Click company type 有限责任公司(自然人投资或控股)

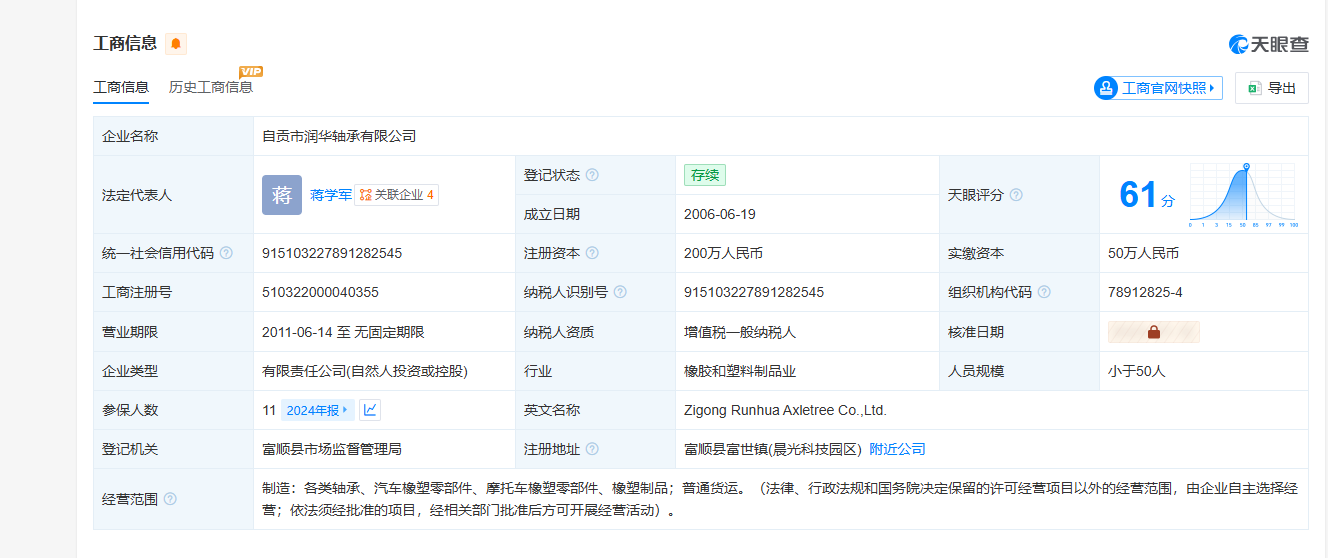tap(365, 371)
